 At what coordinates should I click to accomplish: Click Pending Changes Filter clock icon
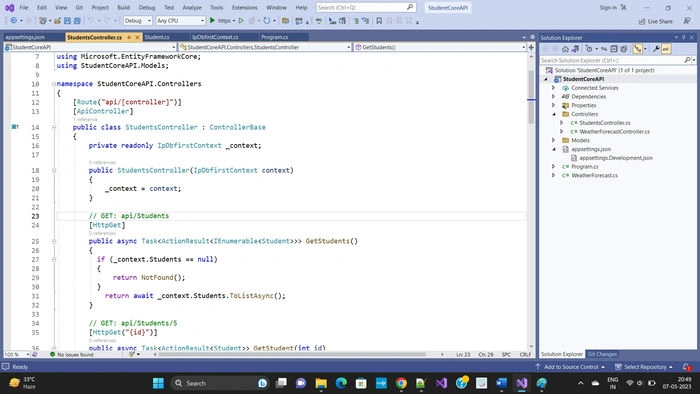(x=590, y=49)
